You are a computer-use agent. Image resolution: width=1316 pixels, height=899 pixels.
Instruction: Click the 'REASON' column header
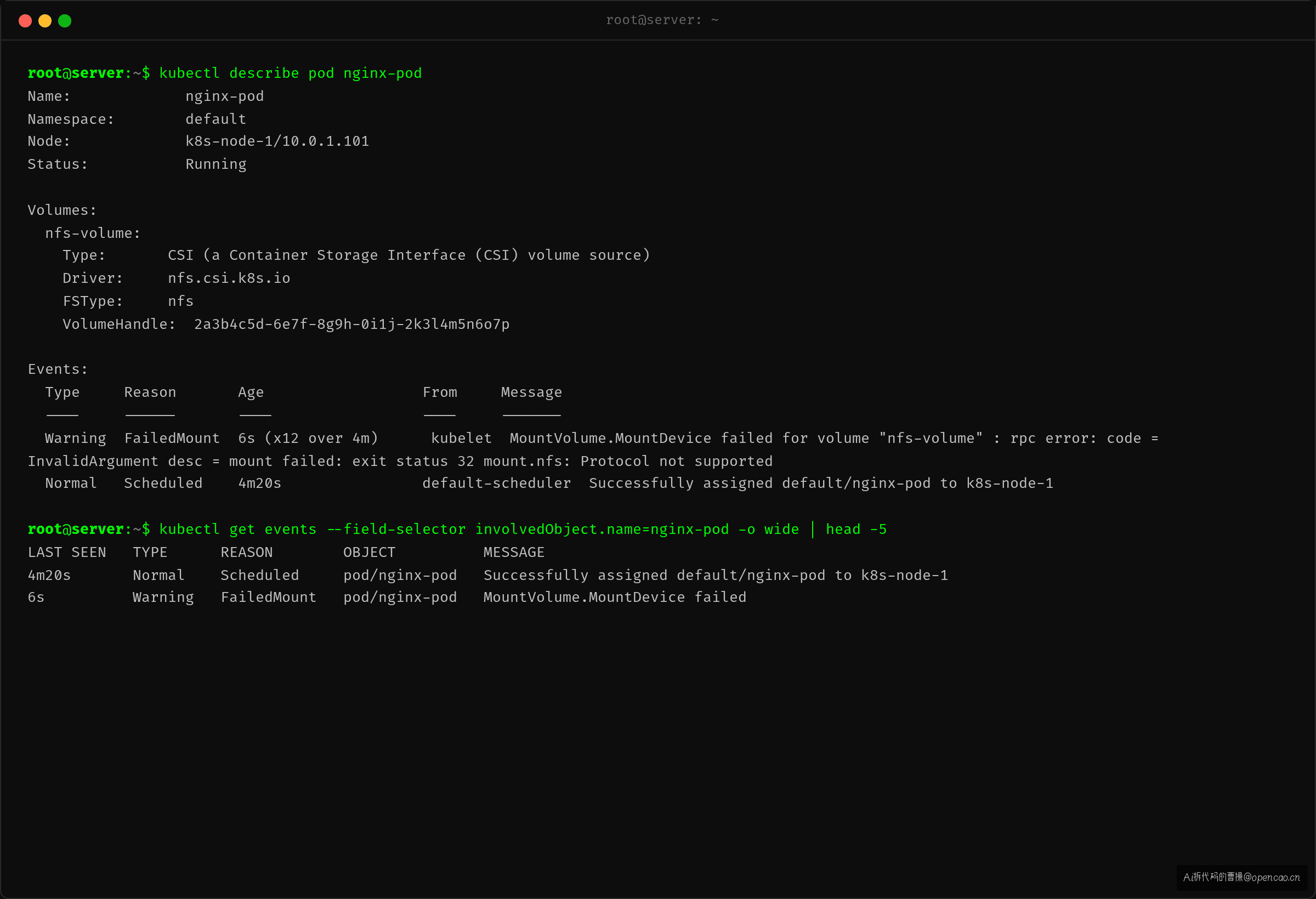point(246,553)
